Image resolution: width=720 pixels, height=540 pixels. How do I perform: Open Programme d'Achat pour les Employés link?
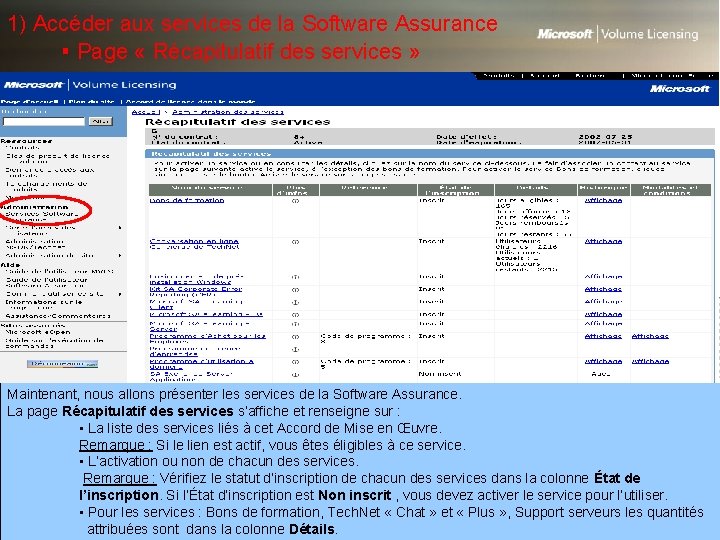[x=208, y=337]
